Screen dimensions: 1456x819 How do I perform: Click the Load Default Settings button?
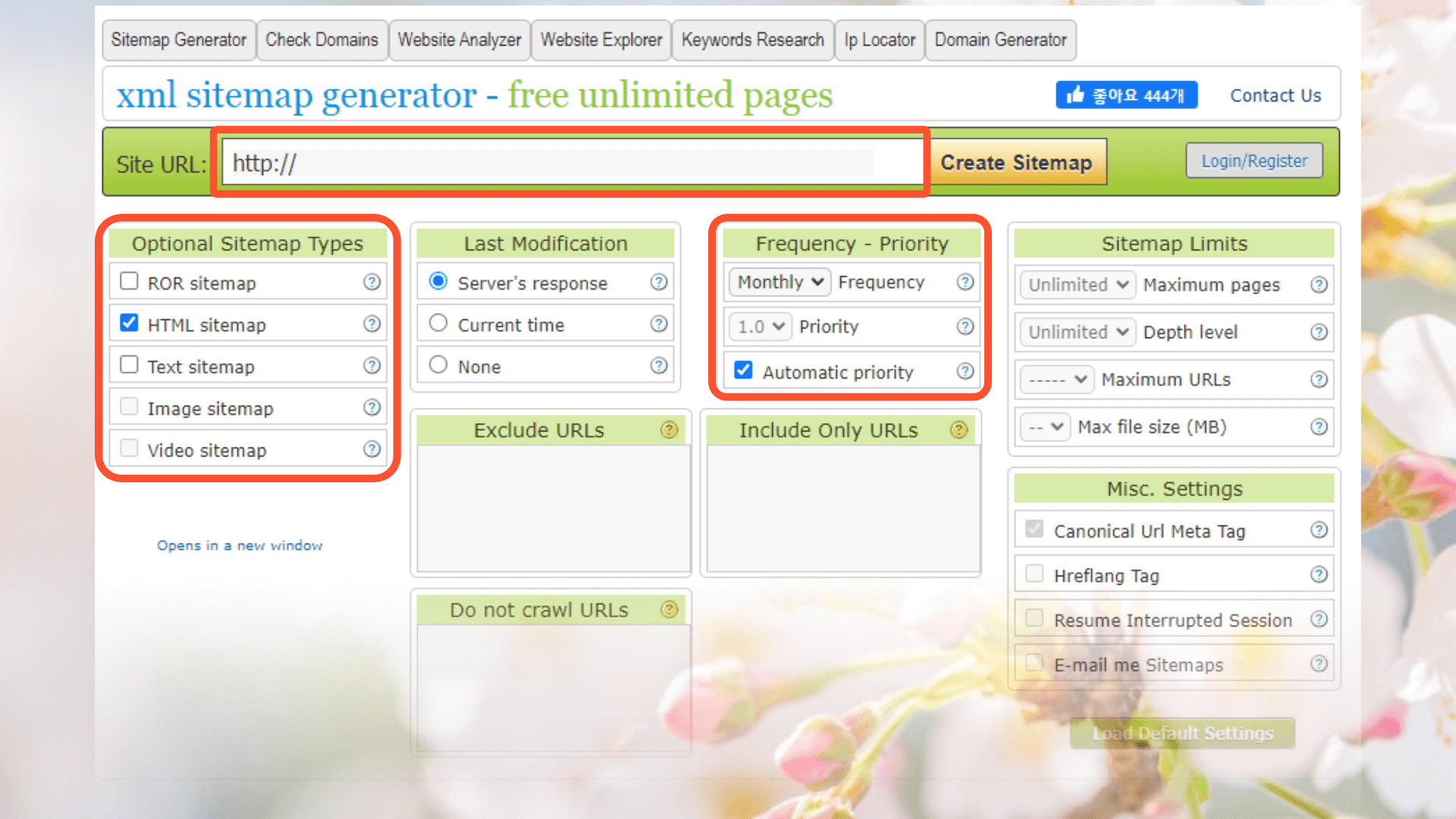pos(1183,733)
